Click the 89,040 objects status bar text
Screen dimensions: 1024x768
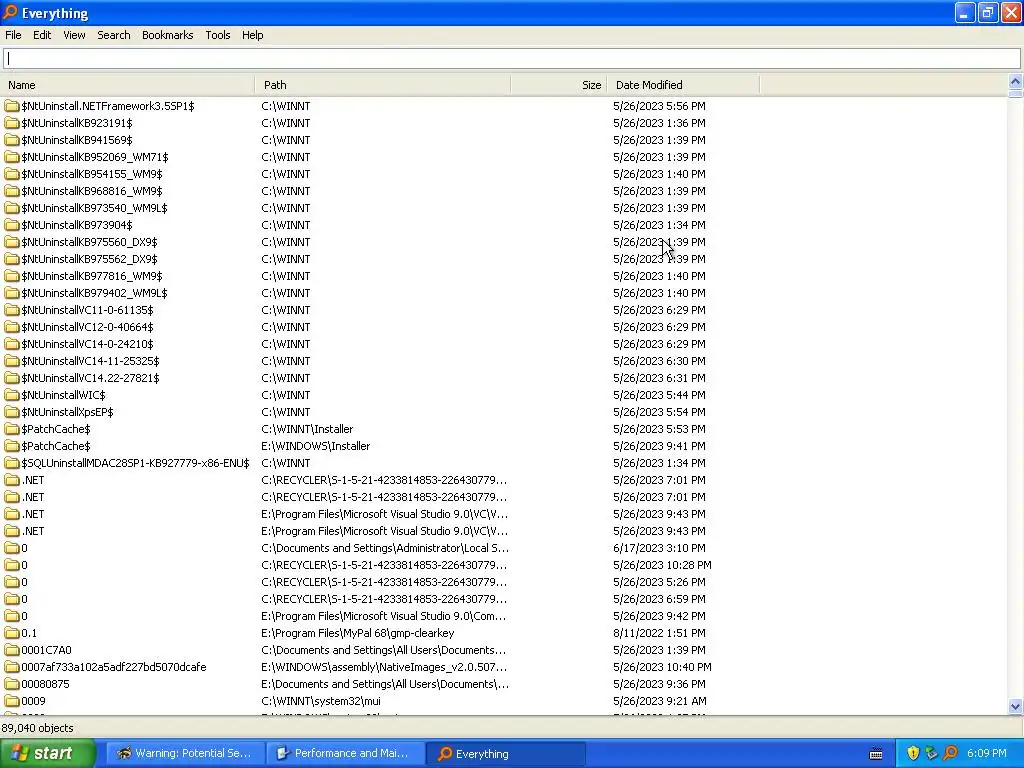(x=37, y=728)
